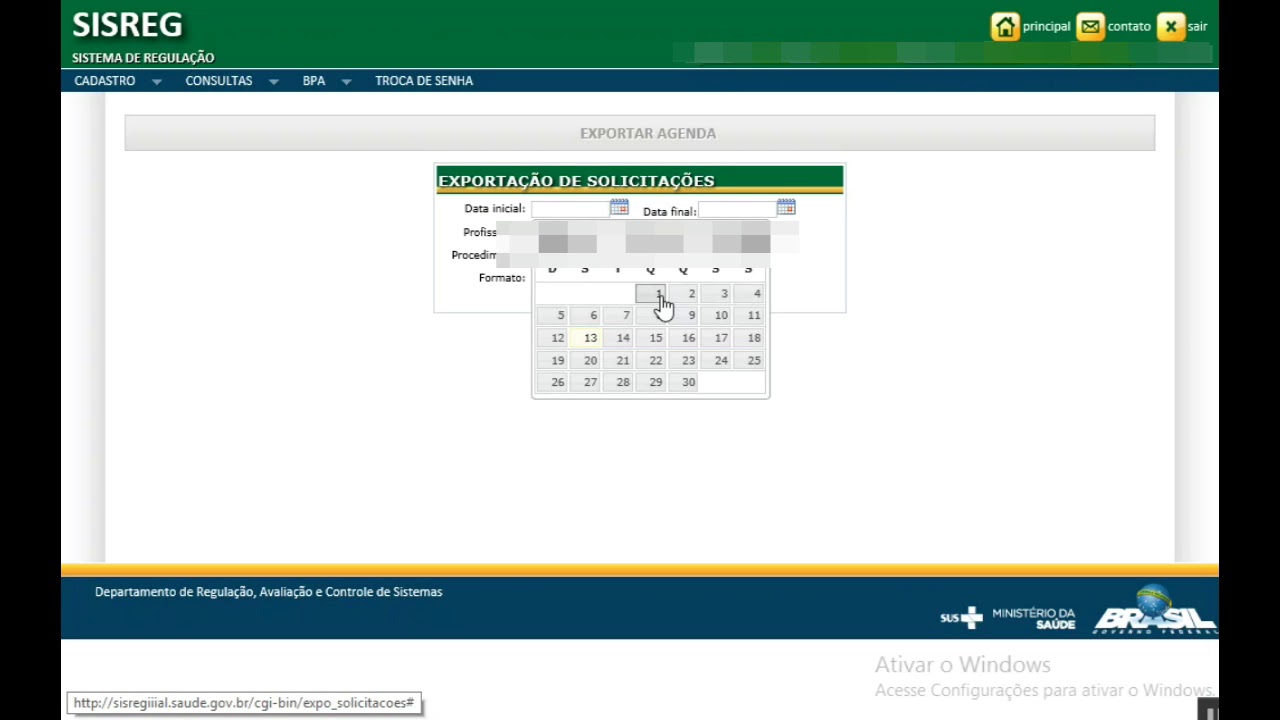This screenshot has width=1280, height=720.
Task: Select day 21 in the calendar
Action: pos(618,360)
